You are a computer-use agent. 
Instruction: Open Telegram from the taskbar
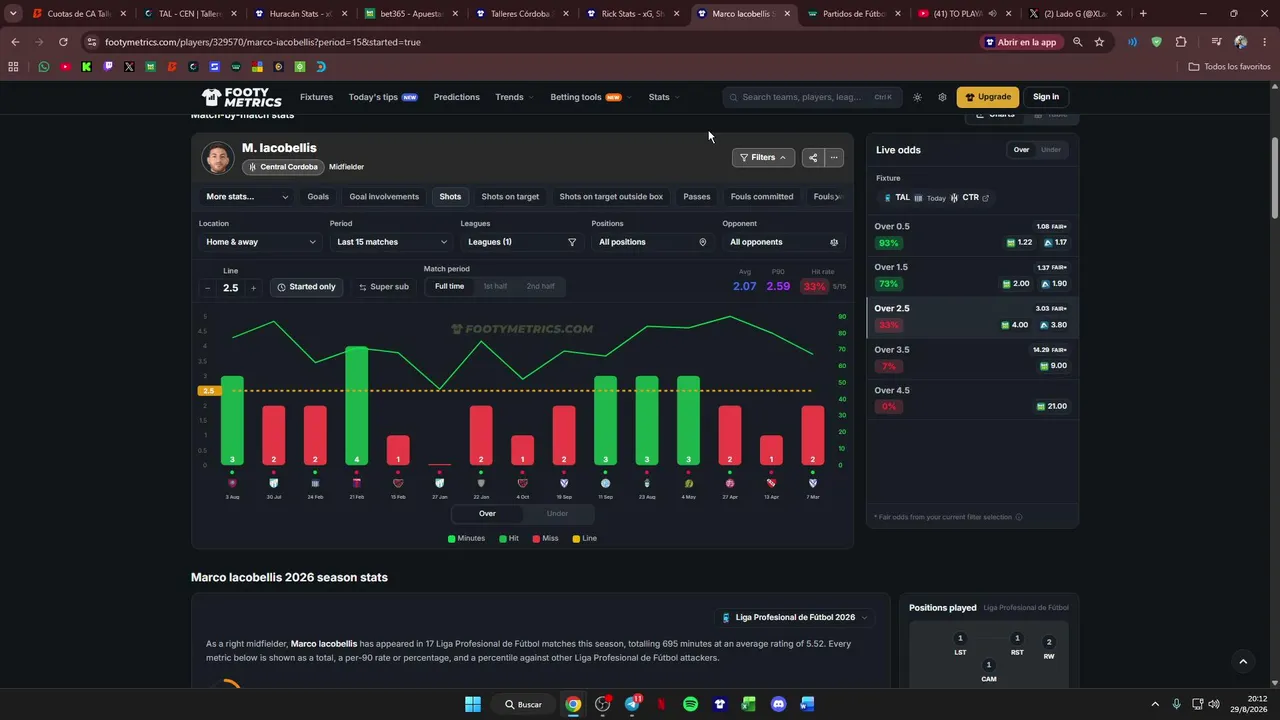tap(632, 704)
